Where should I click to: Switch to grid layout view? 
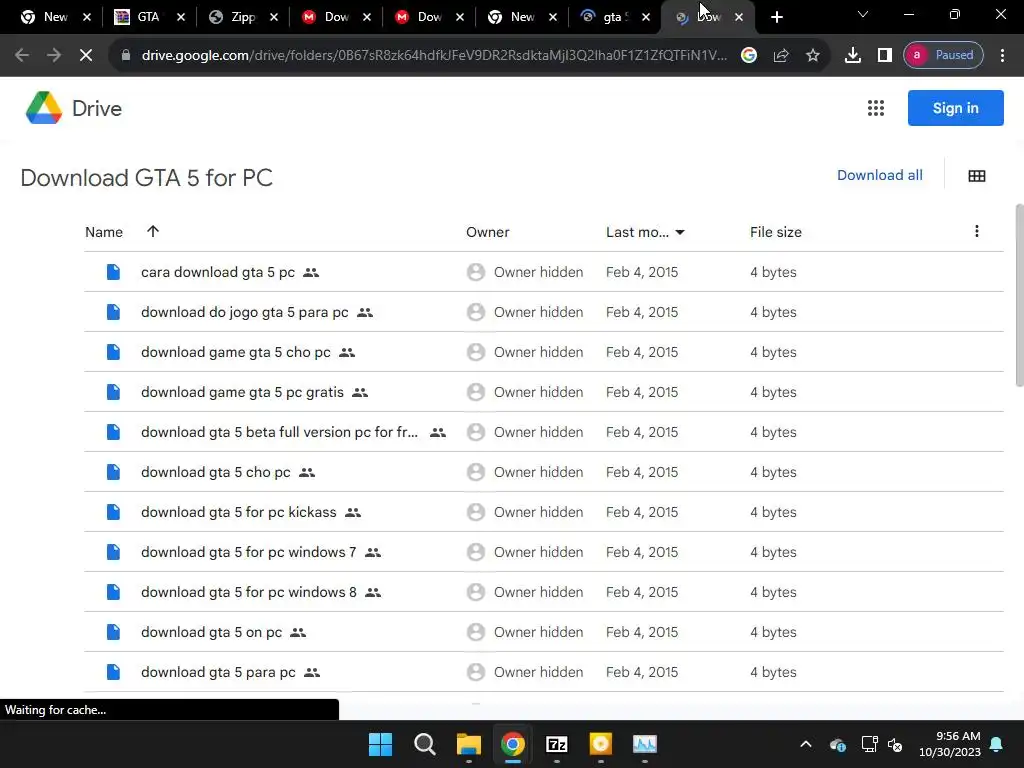coord(977,176)
